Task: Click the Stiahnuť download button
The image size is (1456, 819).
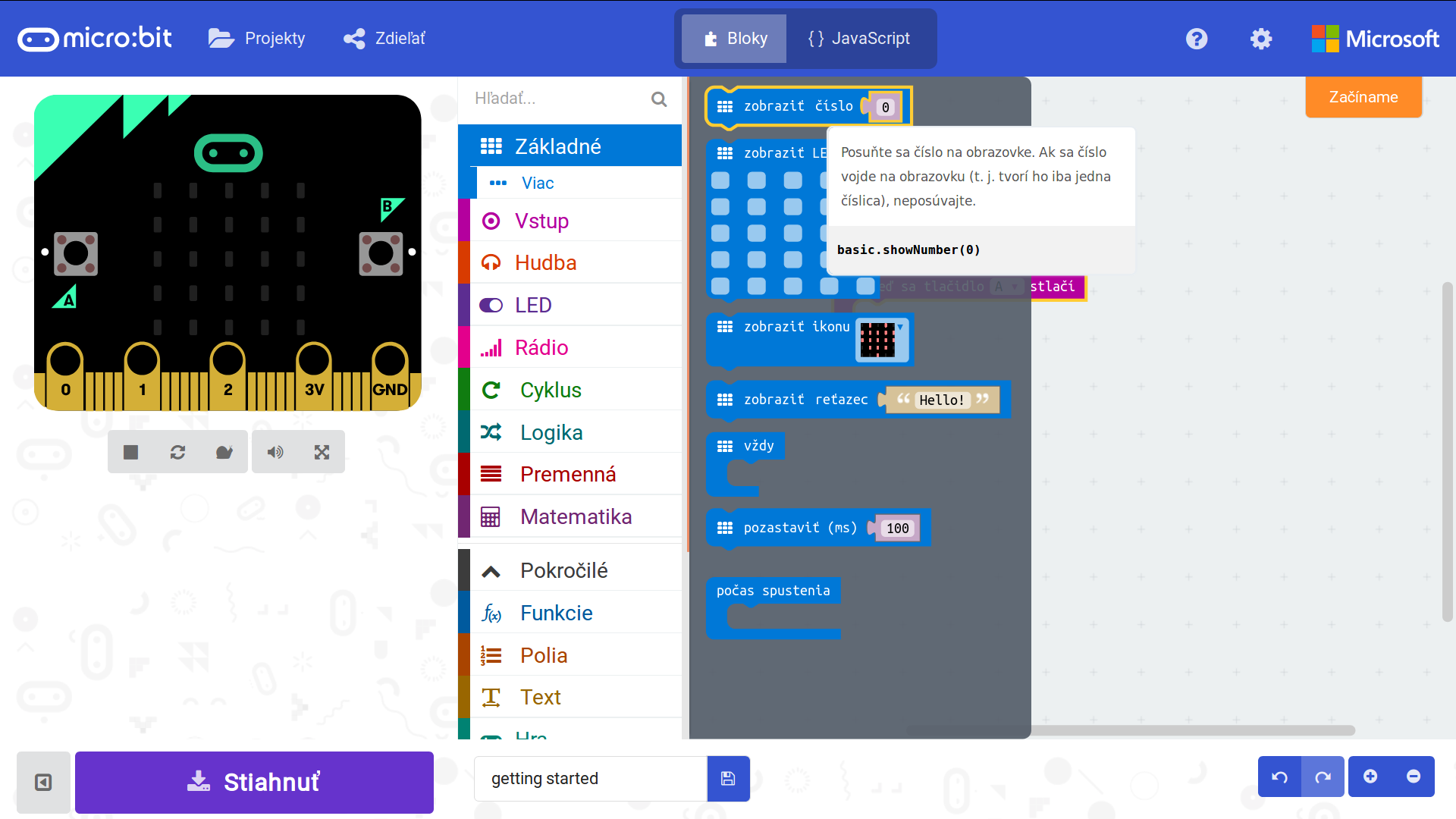Action: coord(254,782)
